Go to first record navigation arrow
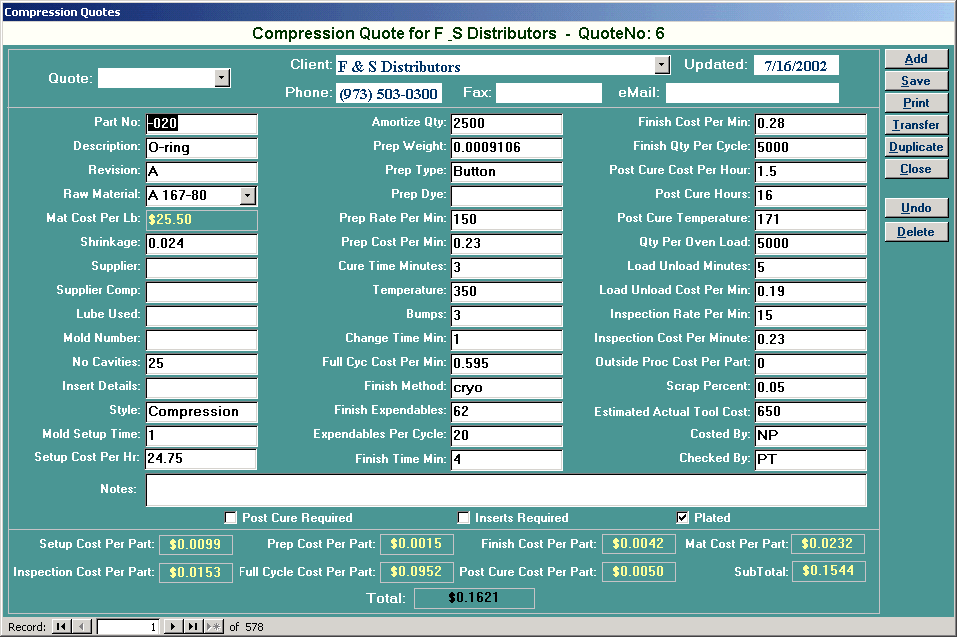 [x=61, y=627]
